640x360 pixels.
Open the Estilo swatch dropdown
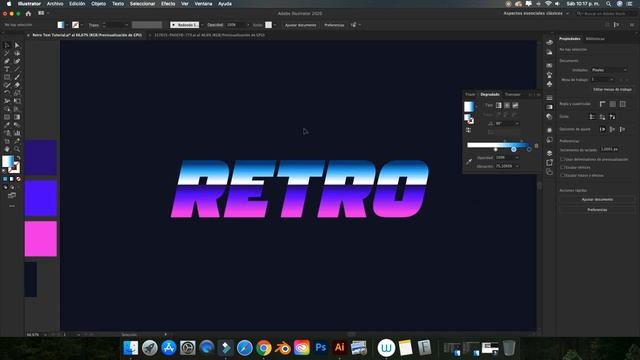(275, 25)
